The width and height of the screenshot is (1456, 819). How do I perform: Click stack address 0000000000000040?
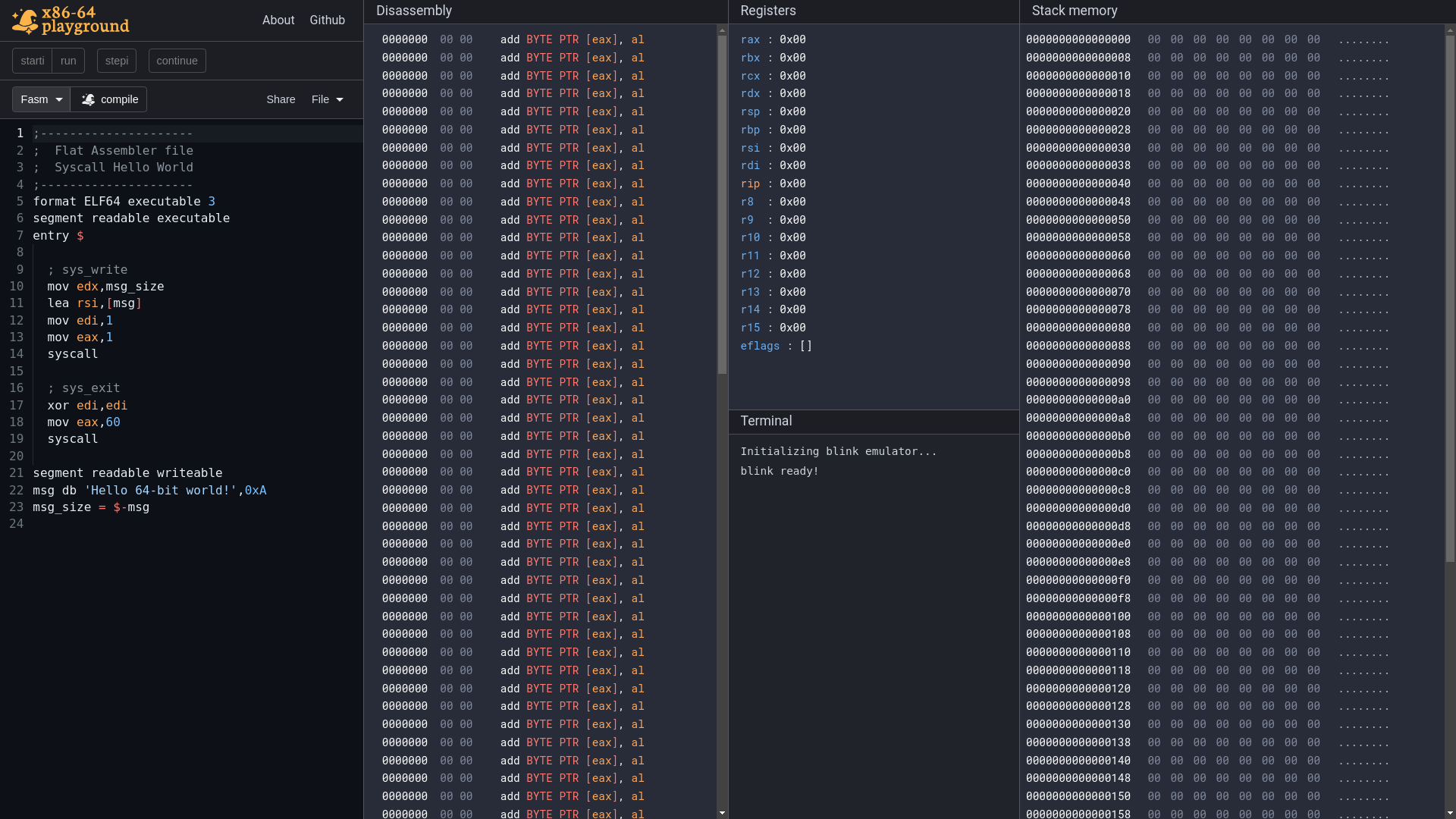point(1078,184)
